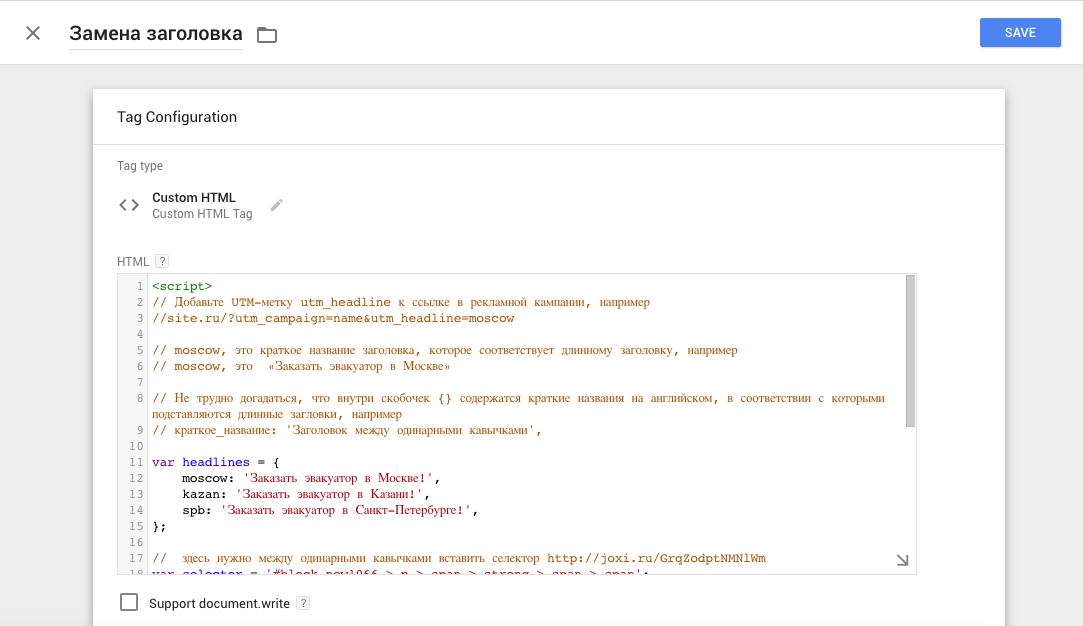This screenshot has width=1083, height=626.
Task: Click the joxi.ru URL in comment
Action: (x=656, y=558)
